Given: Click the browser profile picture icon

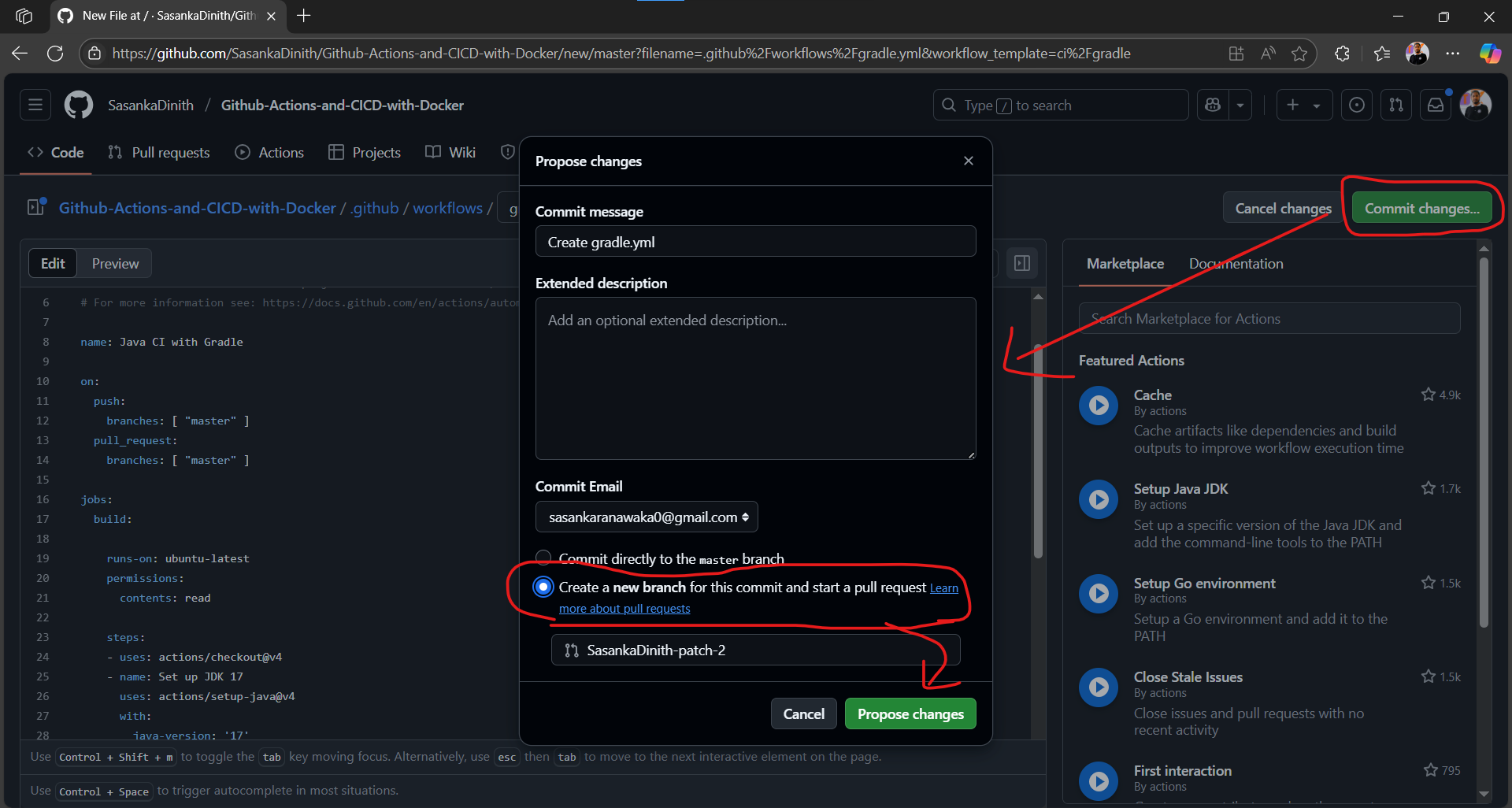Looking at the screenshot, I should (1417, 54).
